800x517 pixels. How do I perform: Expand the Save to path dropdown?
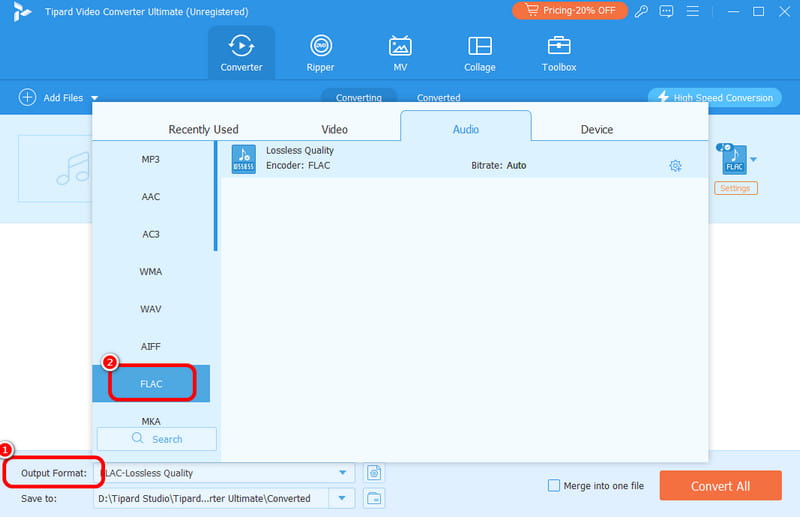pyautogui.click(x=342, y=498)
